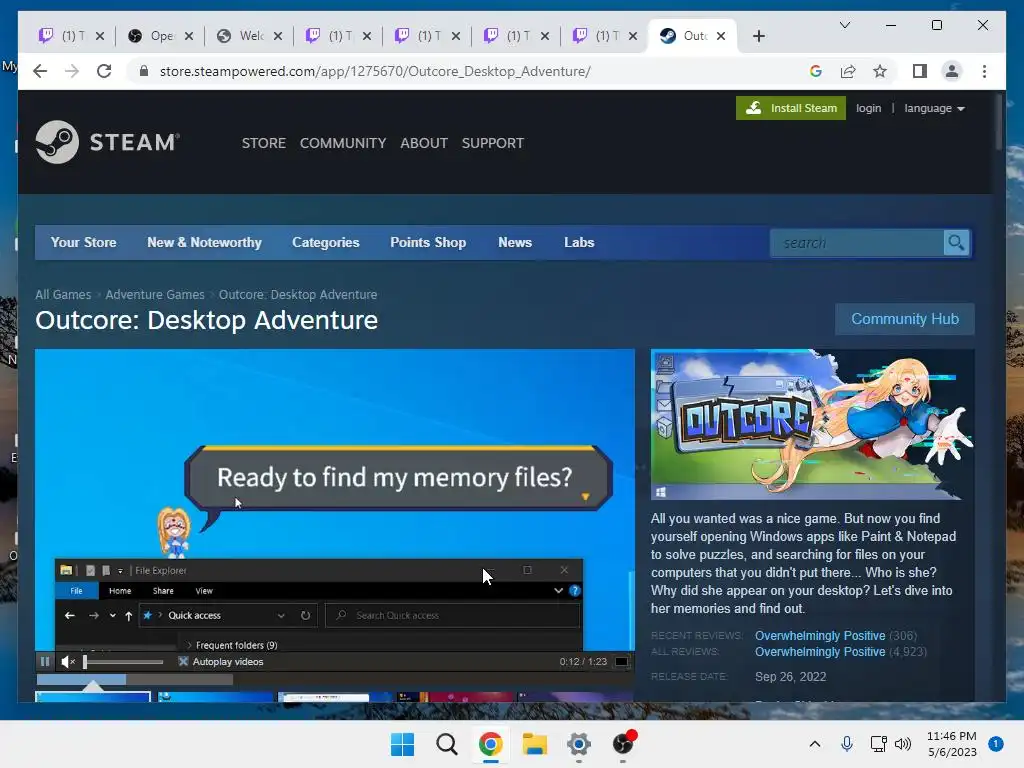The width and height of the screenshot is (1024, 768).
Task: Open Windows taskbar search
Action: [x=447, y=744]
